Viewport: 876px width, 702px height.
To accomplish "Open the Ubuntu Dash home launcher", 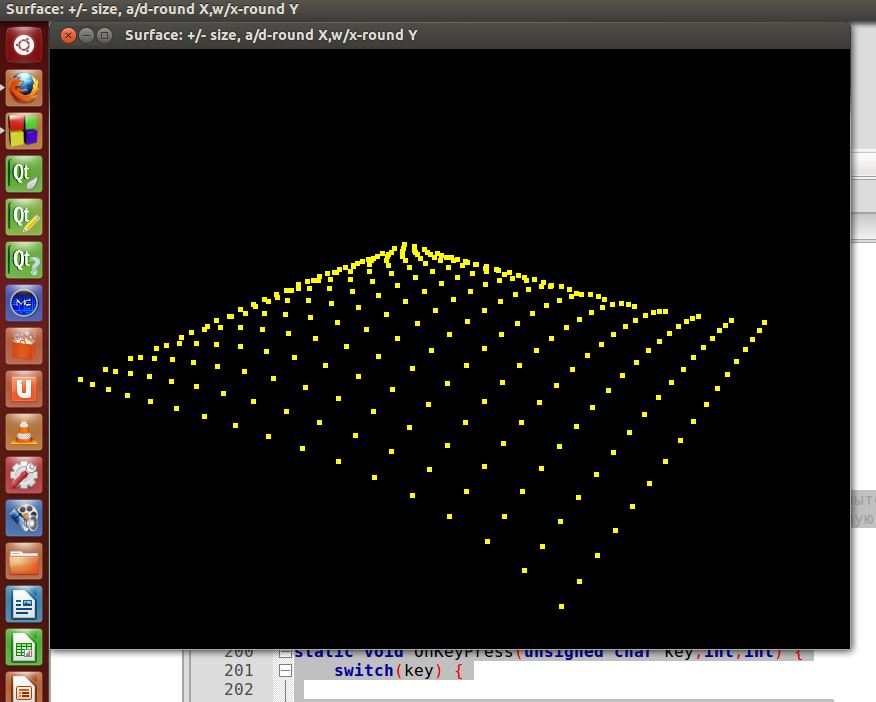I will tap(24, 45).
